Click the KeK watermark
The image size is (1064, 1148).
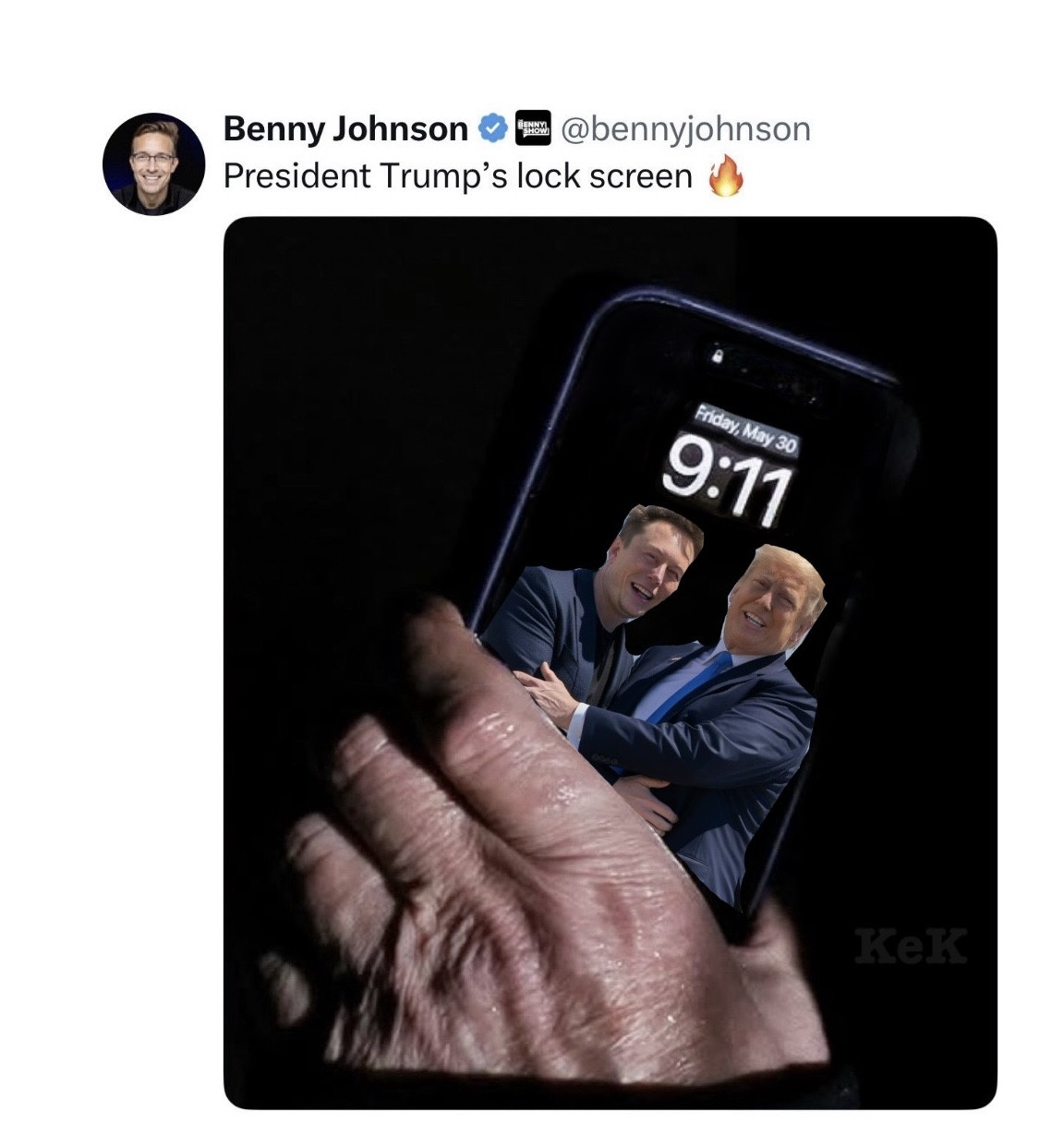pos(911,946)
